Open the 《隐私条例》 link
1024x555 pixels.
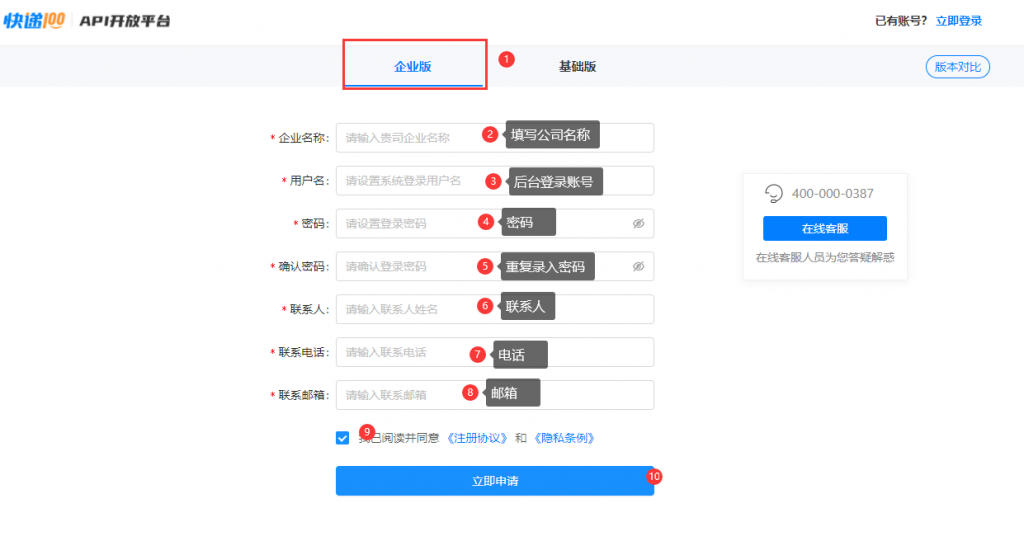[x=564, y=438]
